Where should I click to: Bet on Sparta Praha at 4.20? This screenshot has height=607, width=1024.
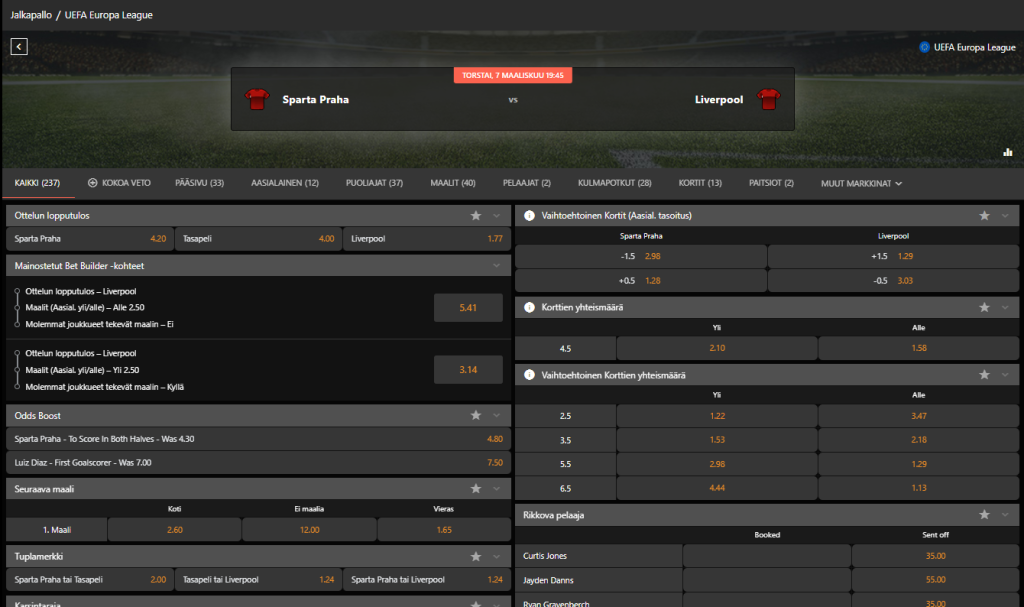coord(89,239)
